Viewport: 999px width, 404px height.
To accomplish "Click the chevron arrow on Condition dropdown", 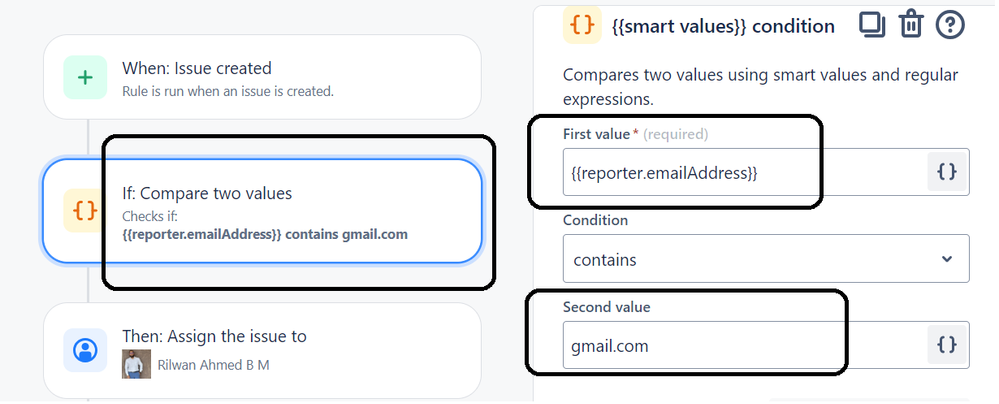I will click(x=947, y=259).
